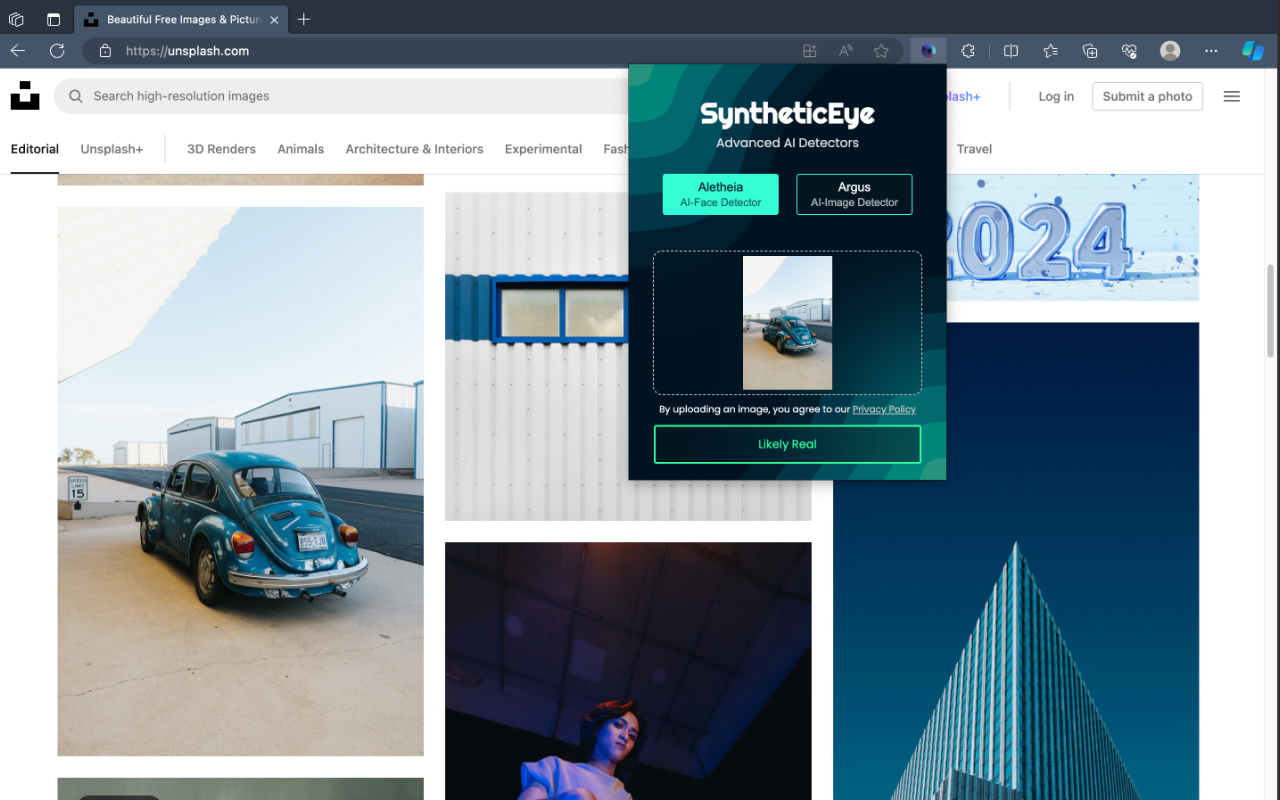Reload the page with the refresh icon
This screenshot has width=1280, height=800.
click(x=57, y=51)
